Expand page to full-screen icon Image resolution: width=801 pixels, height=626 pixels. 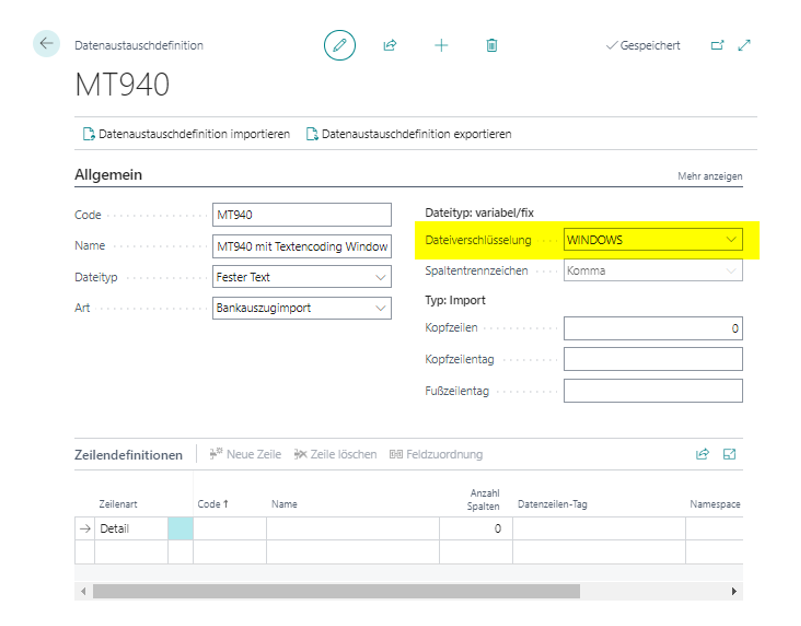[744, 45]
